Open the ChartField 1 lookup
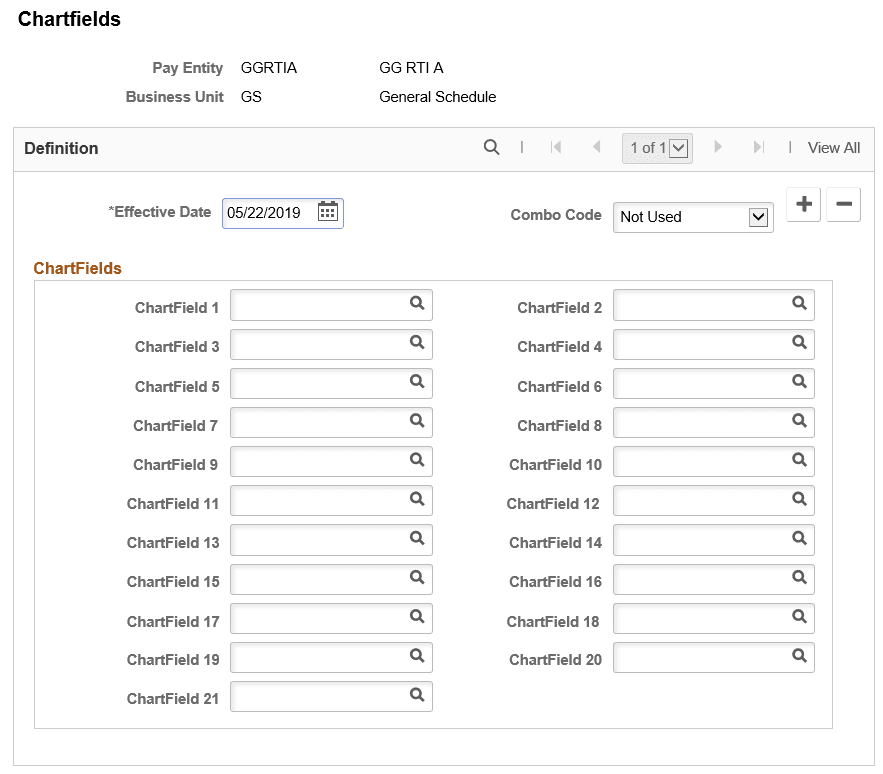Viewport: 883px width, 774px height. [x=417, y=304]
